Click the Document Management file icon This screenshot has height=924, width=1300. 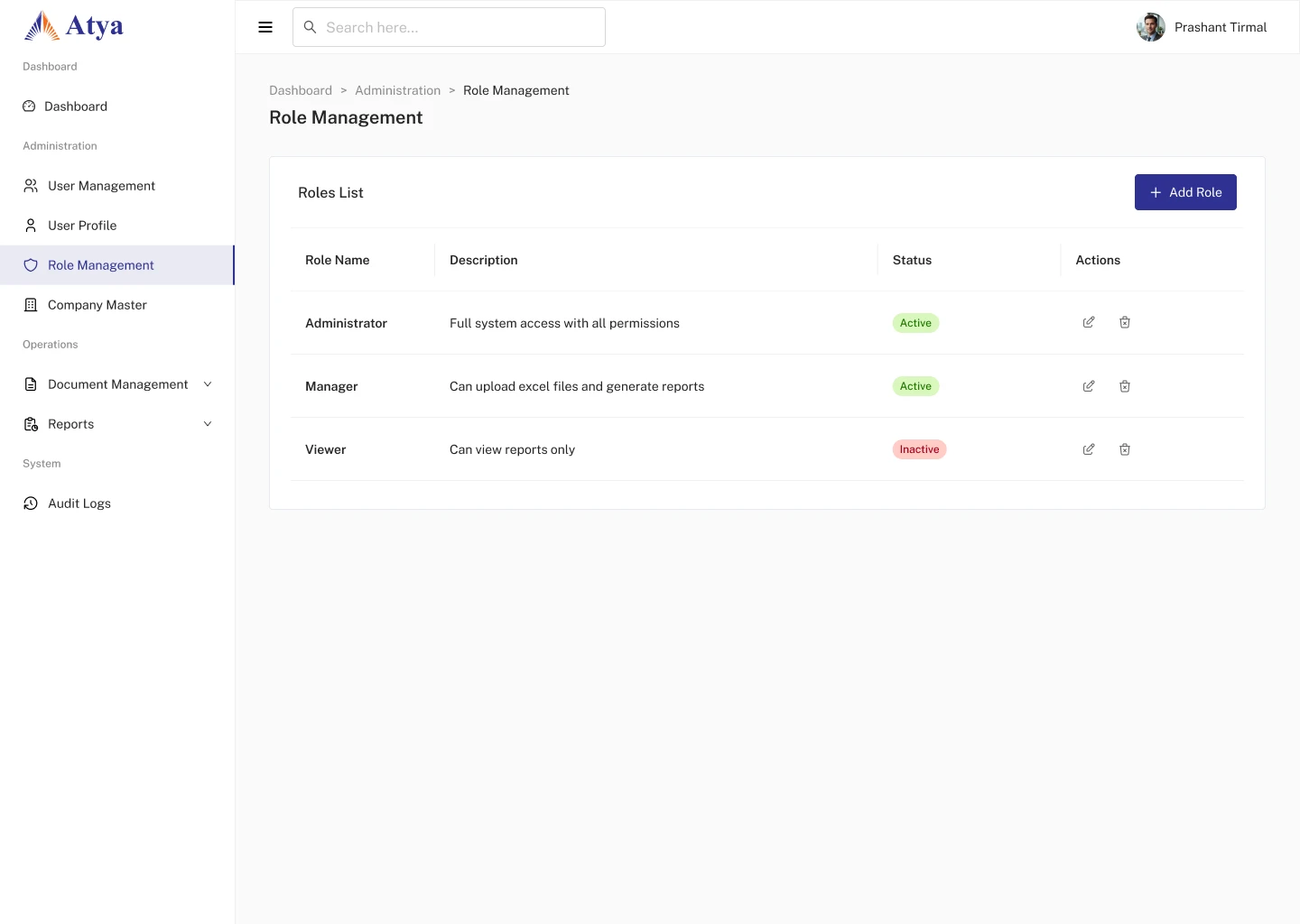tap(31, 384)
